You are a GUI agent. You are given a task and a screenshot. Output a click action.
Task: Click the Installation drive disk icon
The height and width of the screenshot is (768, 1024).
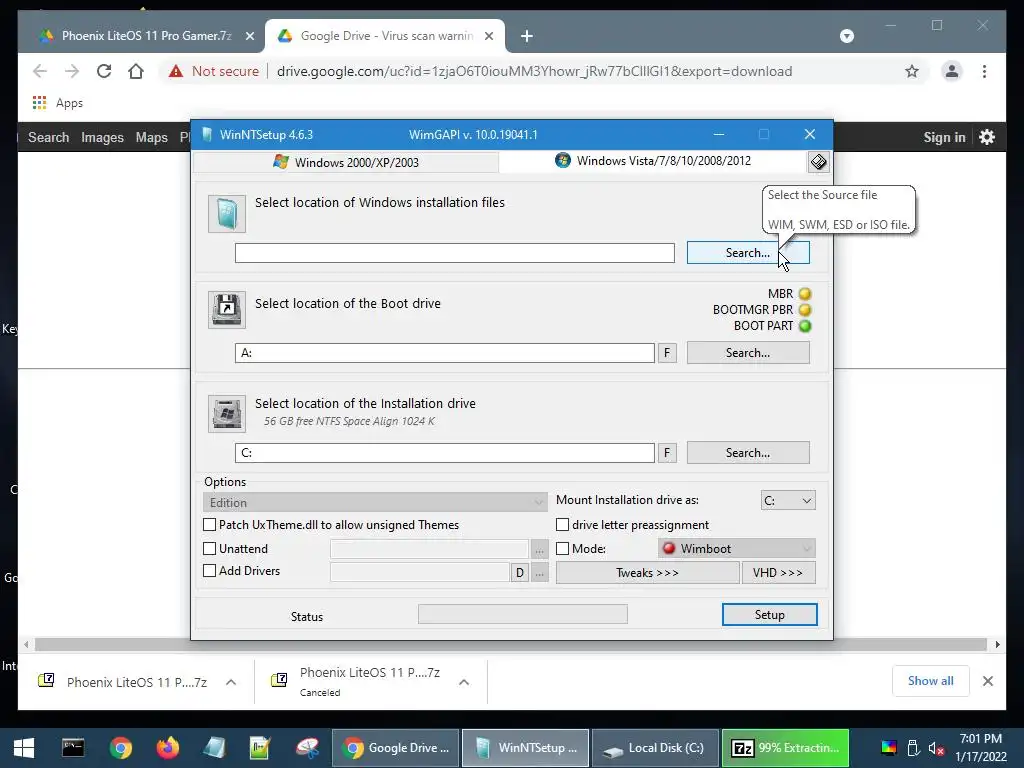(227, 413)
